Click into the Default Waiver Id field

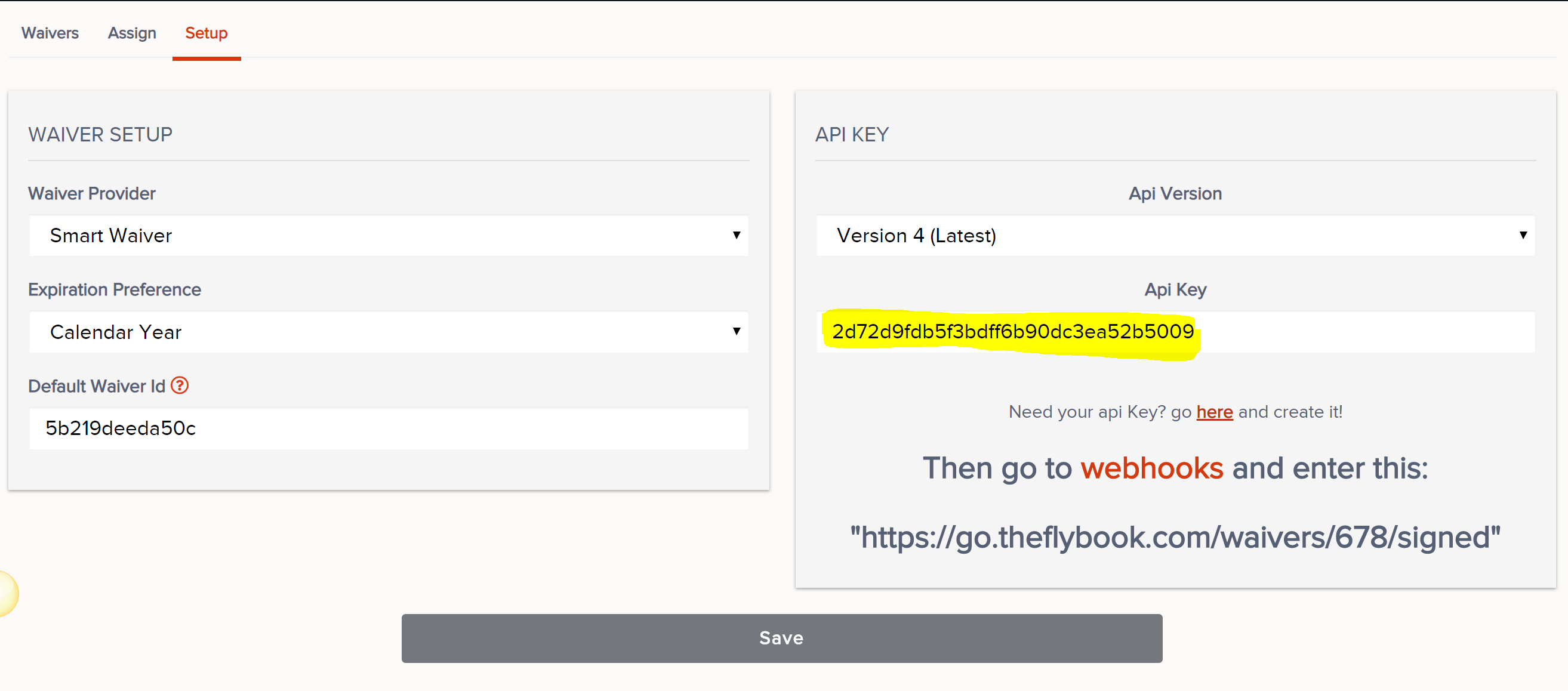tap(389, 428)
